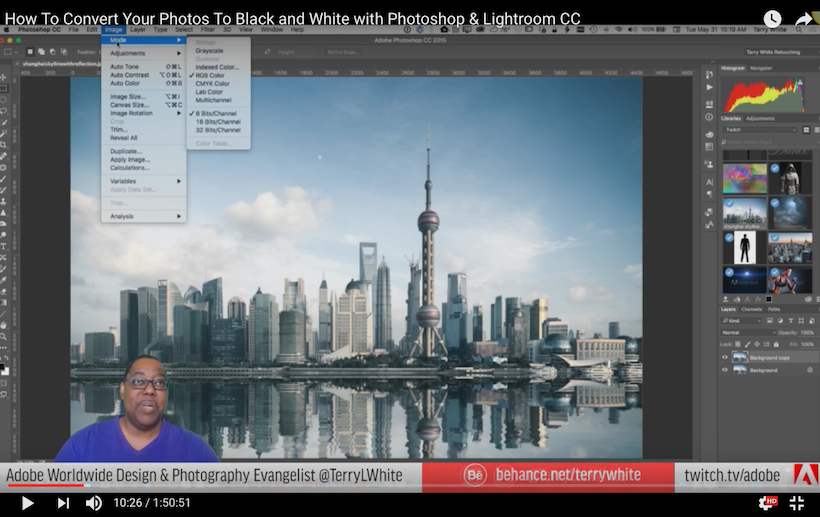
Task: Click the video progress bar
Action: (x=410, y=486)
